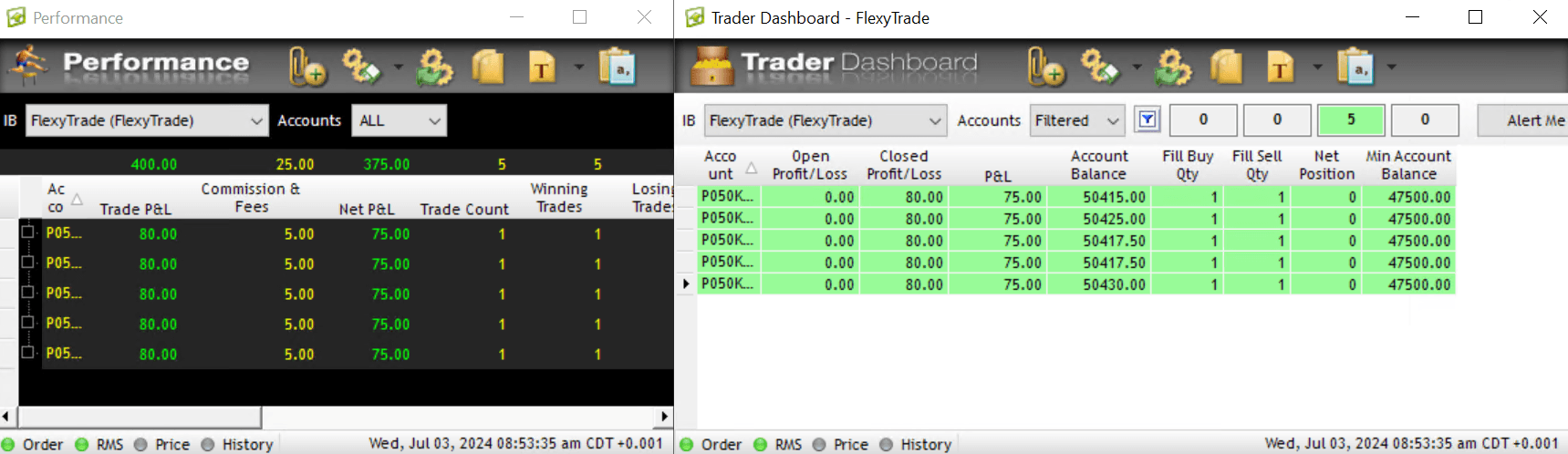This screenshot has height=454, width=1568.
Task: Click History status light in Trader Dashboard status bar
Action: click(x=887, y=444)
